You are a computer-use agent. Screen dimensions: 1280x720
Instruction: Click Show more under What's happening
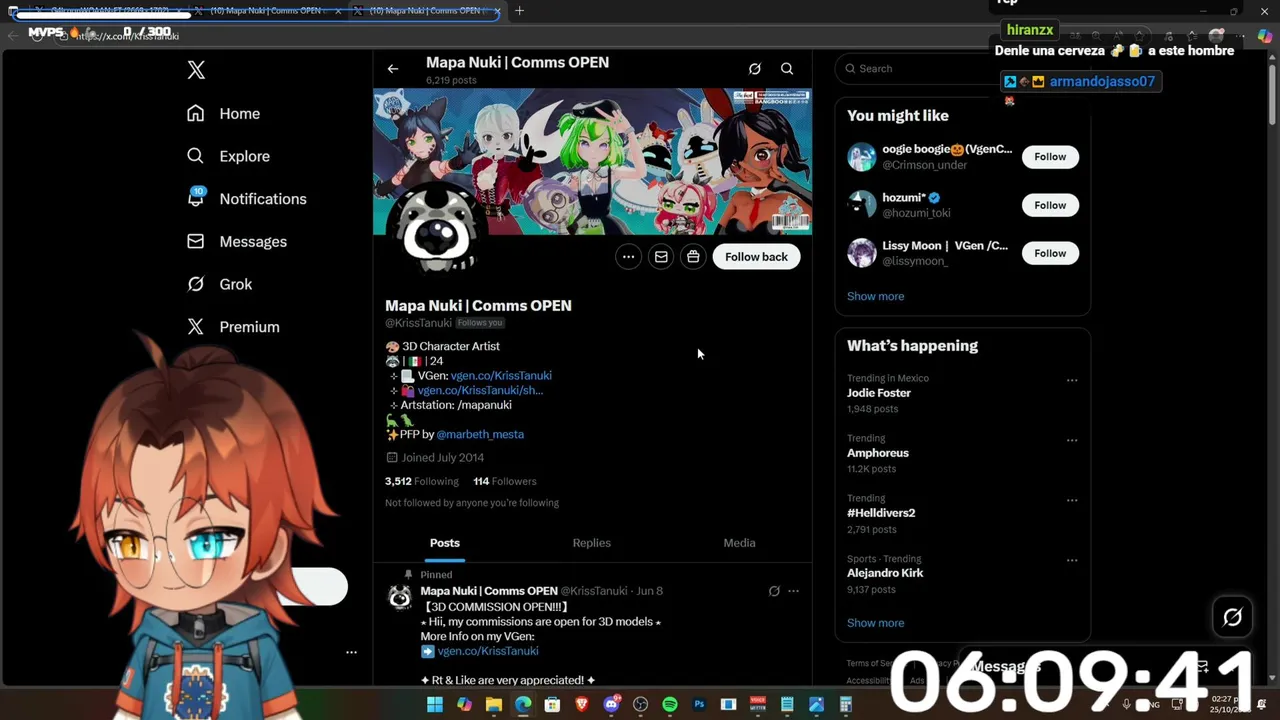875,623
